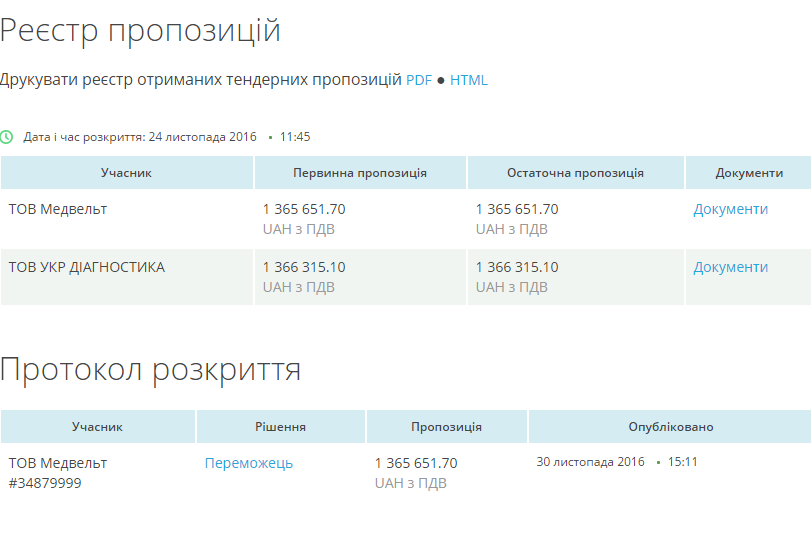811x536 pixels.
Task: Click the 1 366 315.10 initial offer amount
Action: (304, 267)
